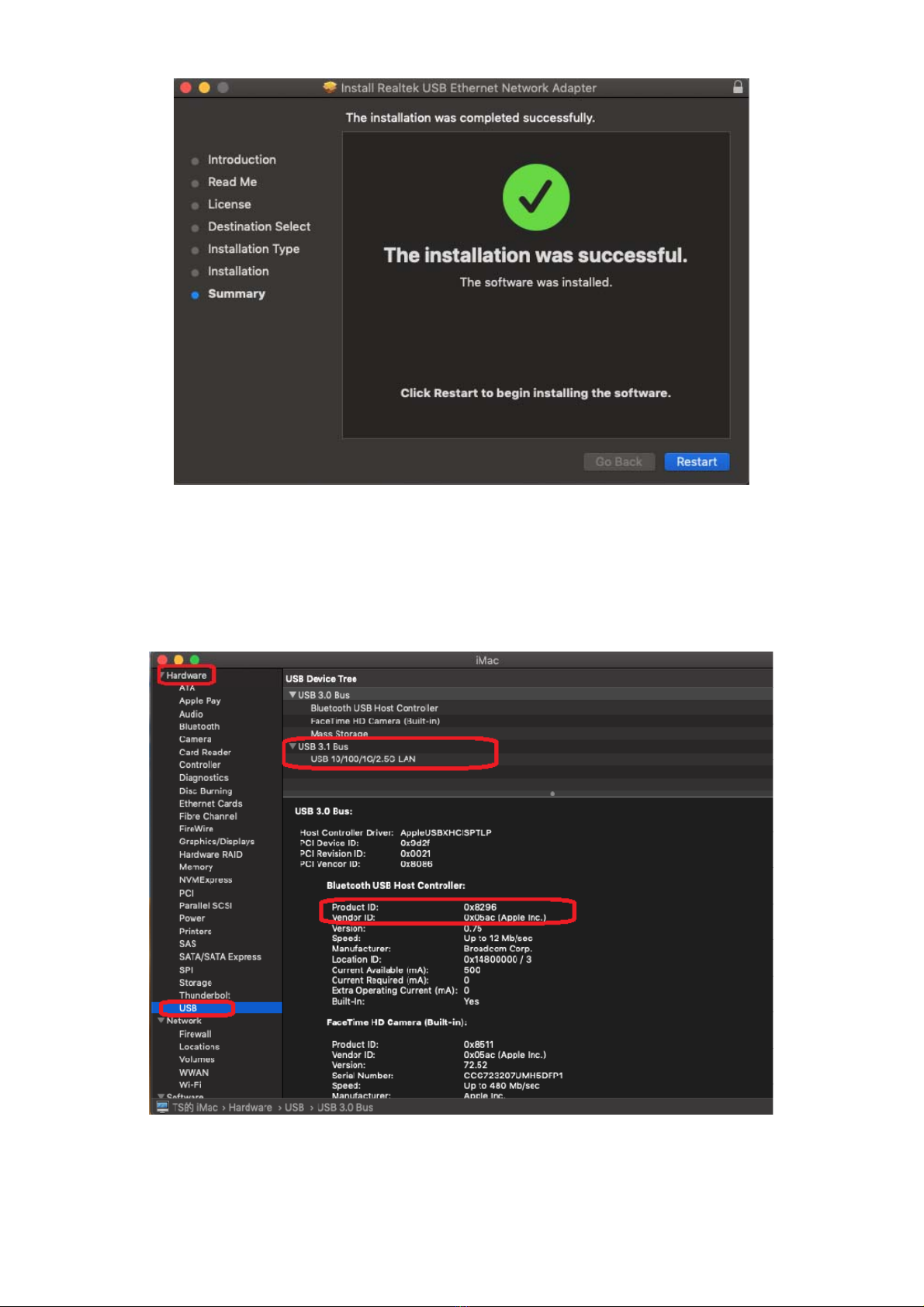924x1307 pixels.
Task: Collapse the Network section in sidebar
Action: tap(161, 1021)
